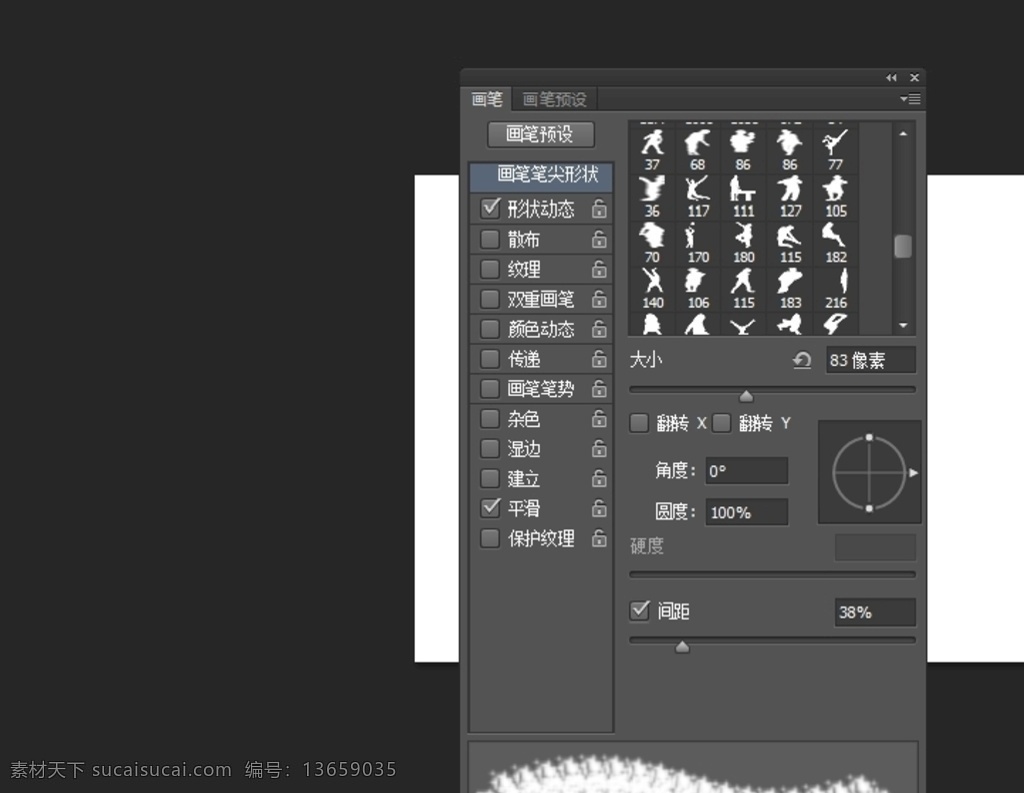Viewport: 1024px width, 793px height.
Task: Toggle the 翻转 X checkbox
Action: 639,423
